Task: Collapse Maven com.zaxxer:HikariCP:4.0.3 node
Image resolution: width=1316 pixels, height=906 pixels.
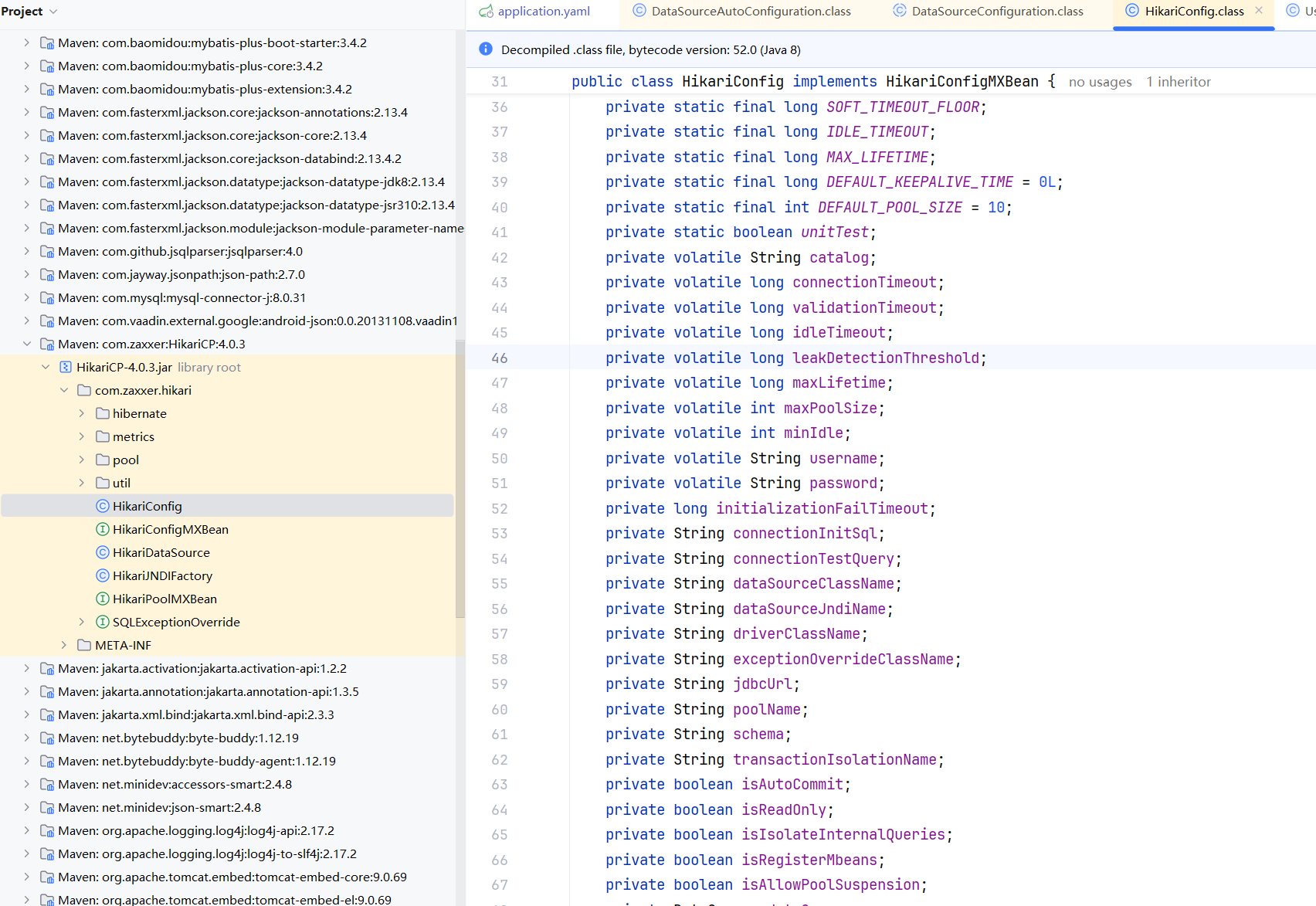Action: tap(27, 344)
